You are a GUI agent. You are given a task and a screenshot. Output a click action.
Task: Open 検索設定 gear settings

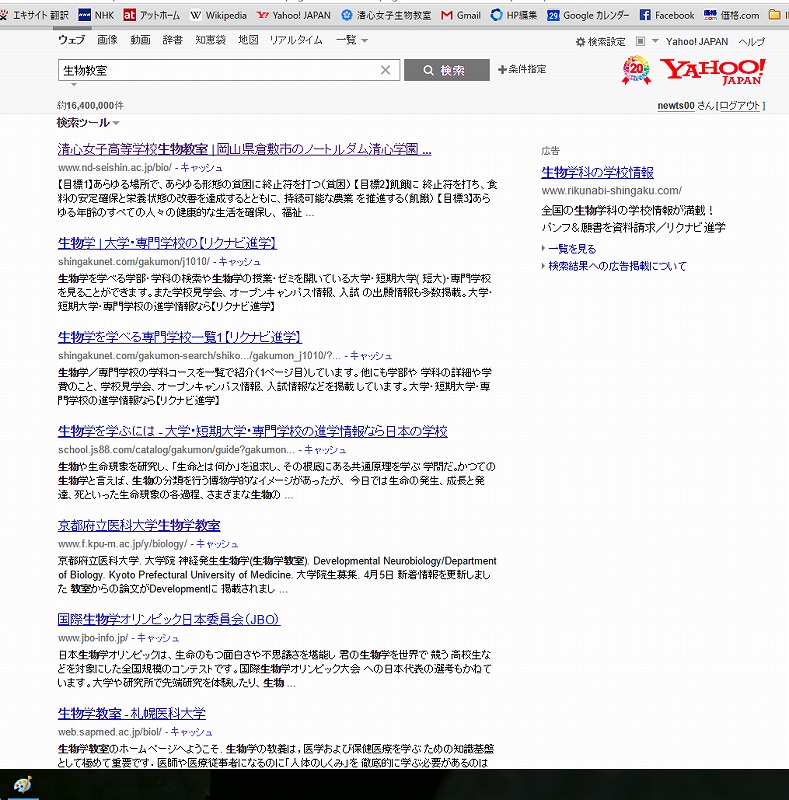point(600,42)
